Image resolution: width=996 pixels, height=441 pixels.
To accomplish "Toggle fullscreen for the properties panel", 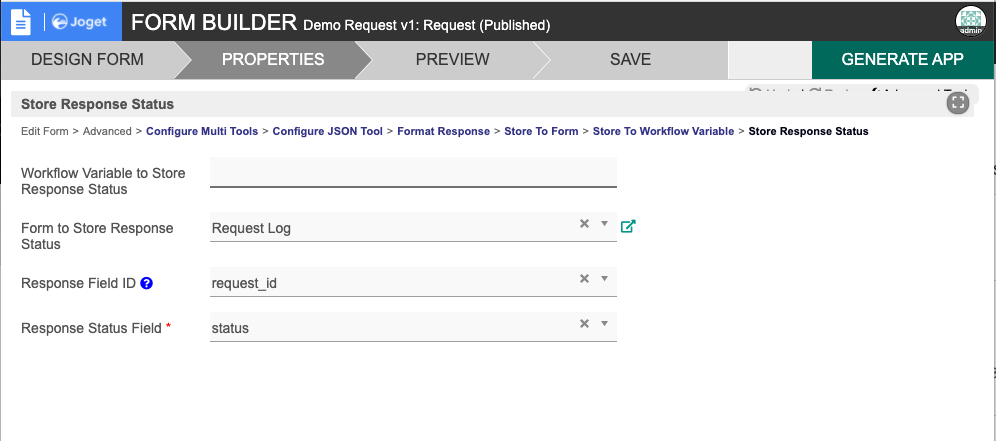I will [x=958, y=103].
